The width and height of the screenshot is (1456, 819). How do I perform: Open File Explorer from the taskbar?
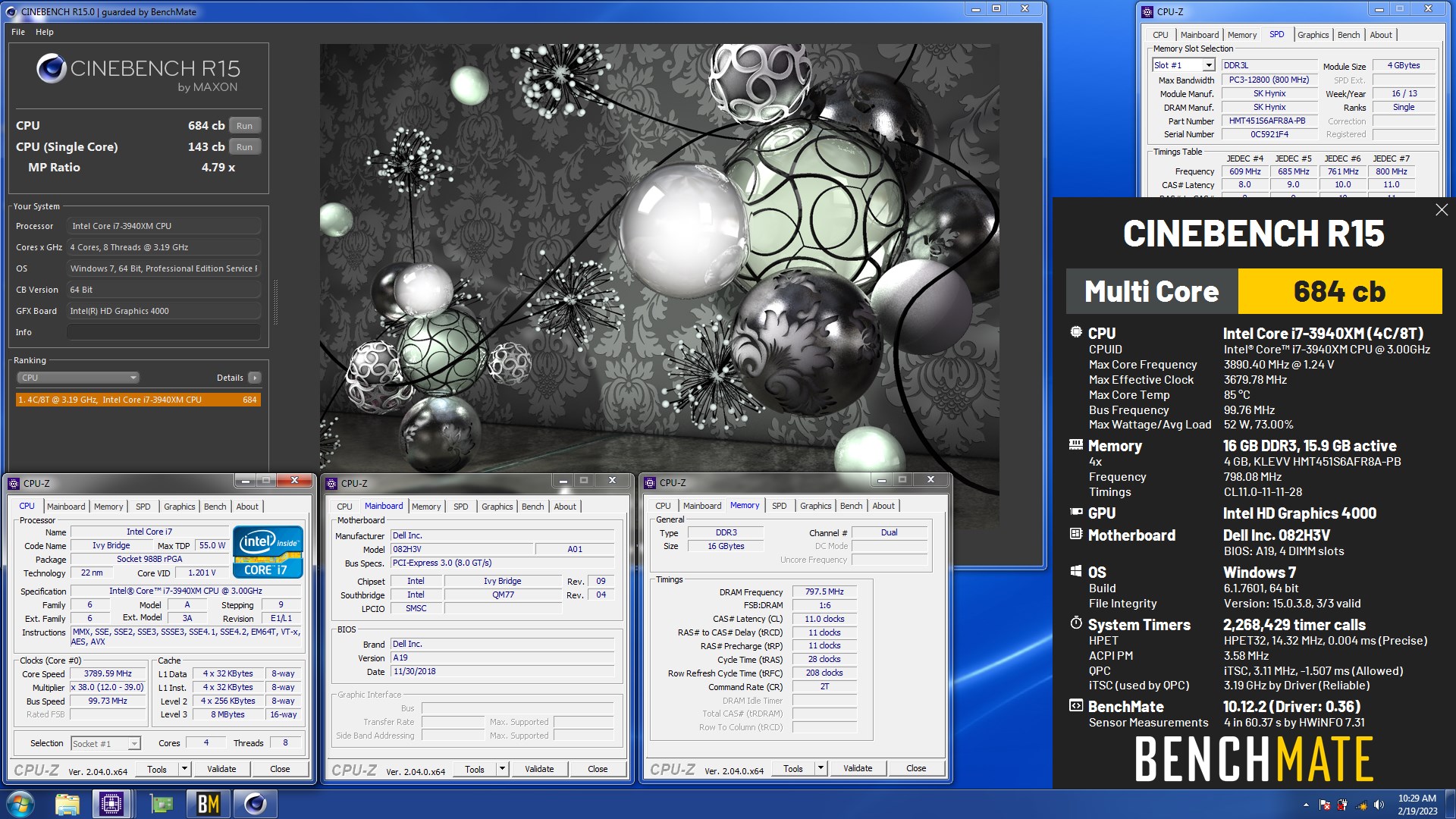67,804
